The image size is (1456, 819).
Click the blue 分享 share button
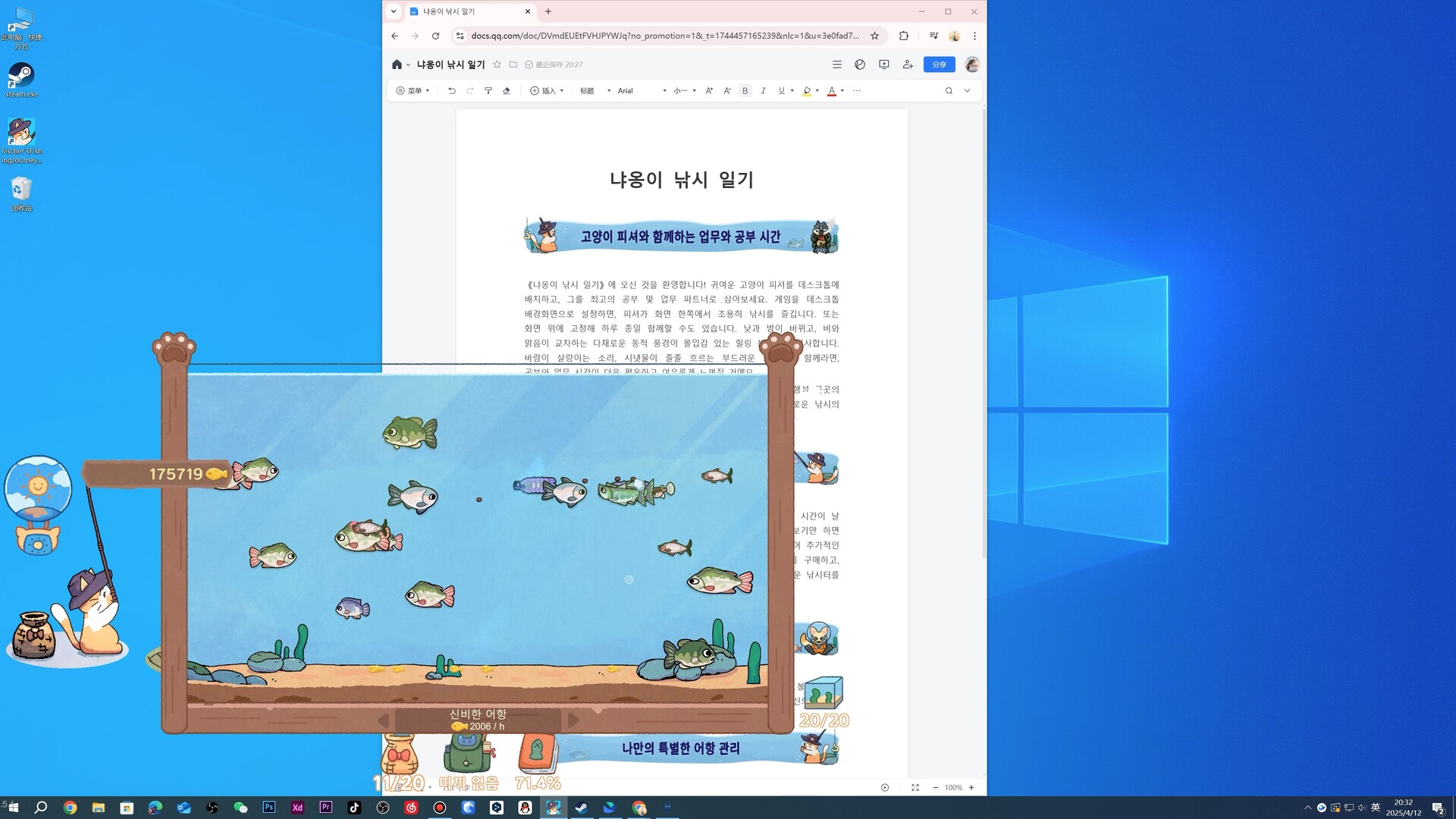click(939, 64)
